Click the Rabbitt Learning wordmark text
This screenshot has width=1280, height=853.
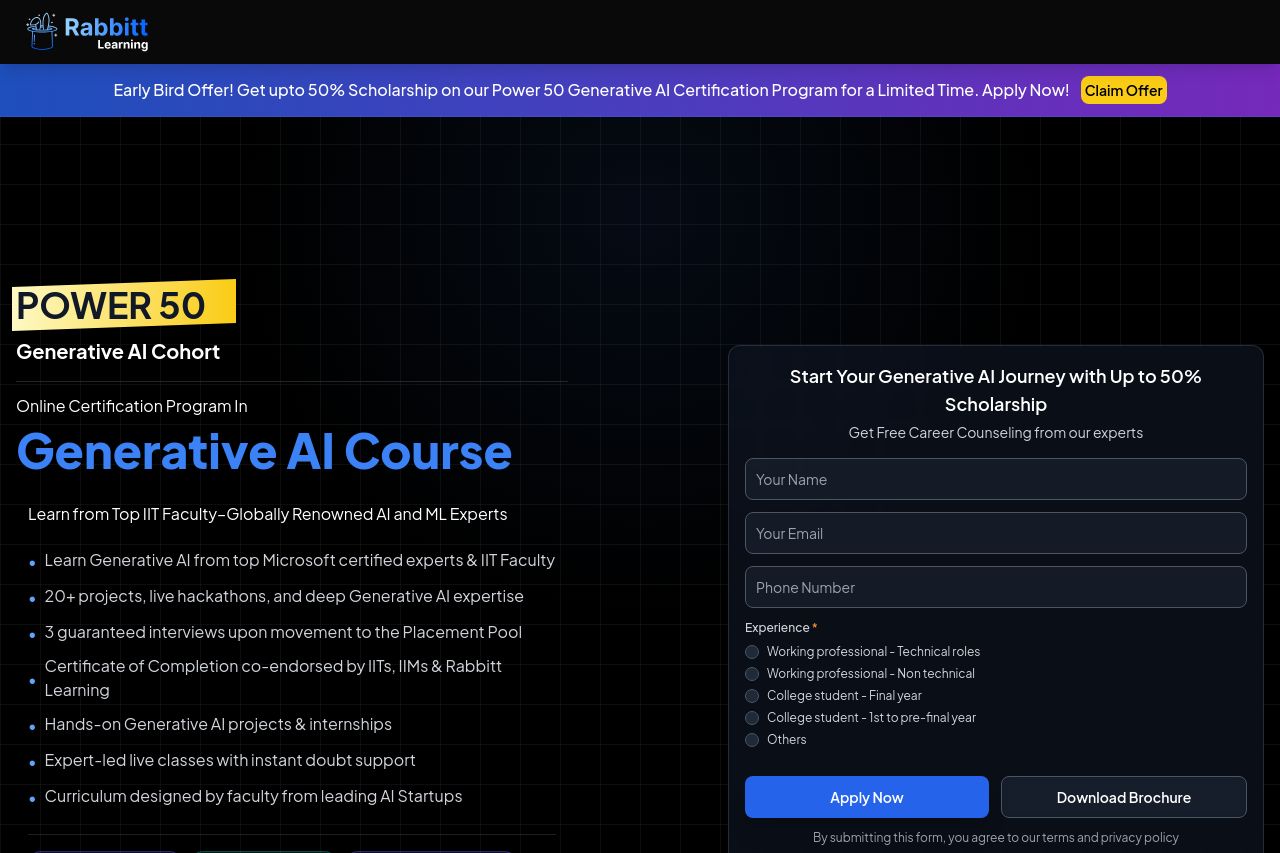[x=106, y=32]
